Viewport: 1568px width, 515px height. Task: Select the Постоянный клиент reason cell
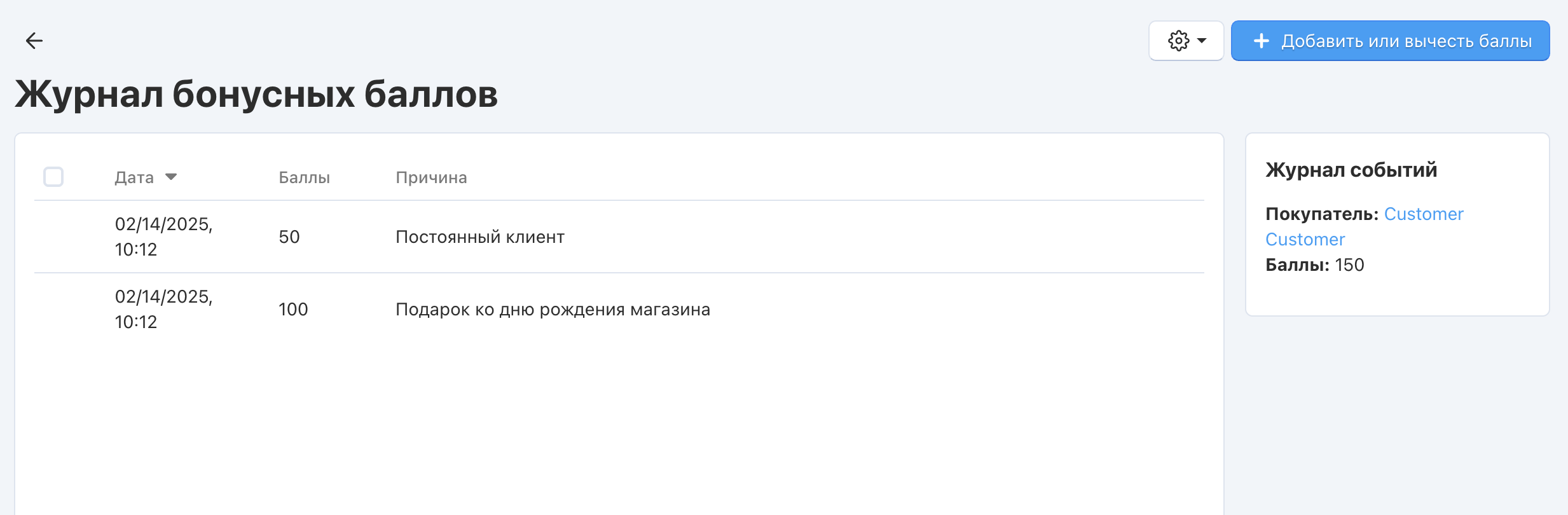pyautogui.click(x=480, y=237)
